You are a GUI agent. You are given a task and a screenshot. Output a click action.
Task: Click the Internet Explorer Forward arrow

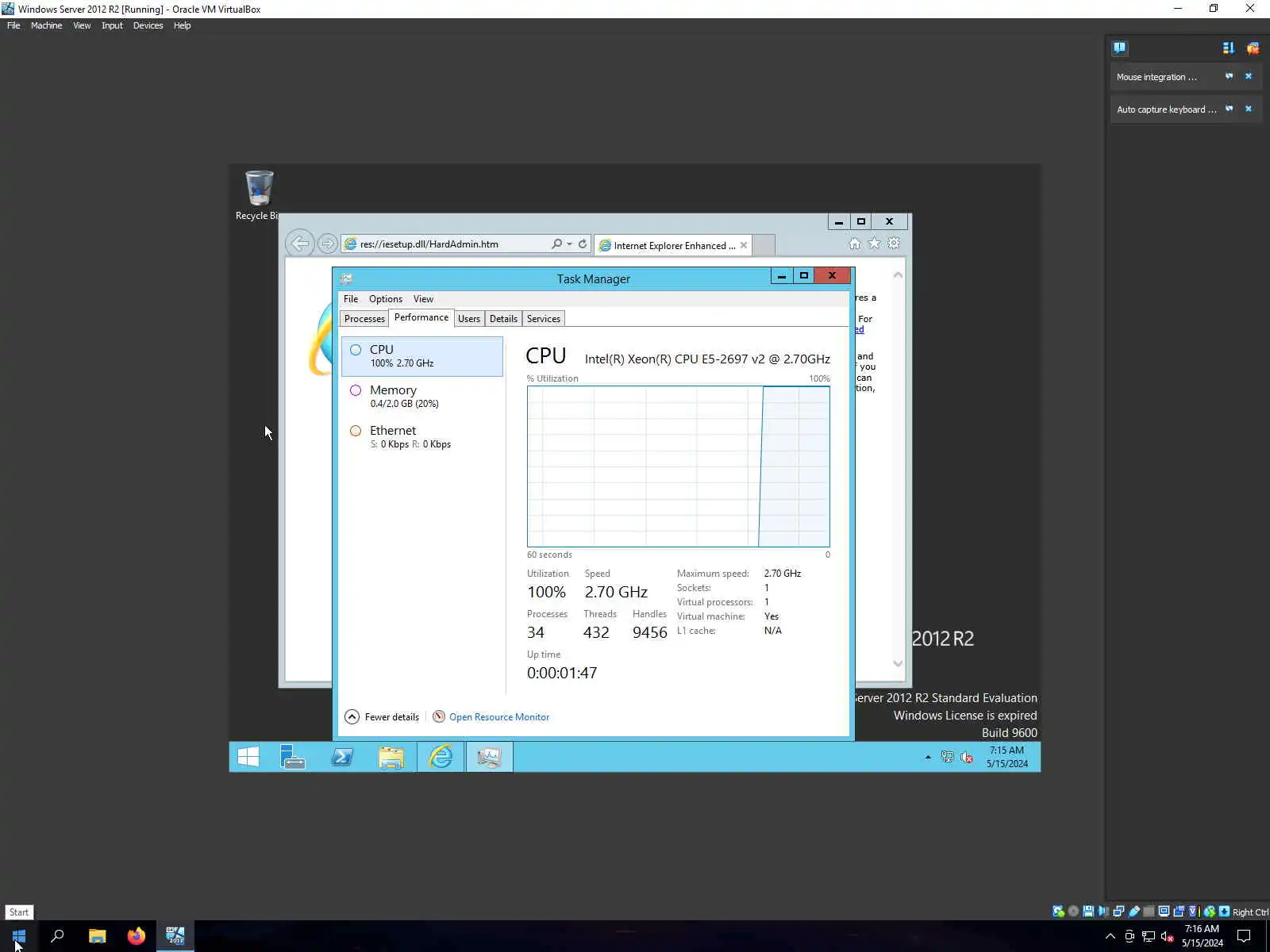click(327, 244)
